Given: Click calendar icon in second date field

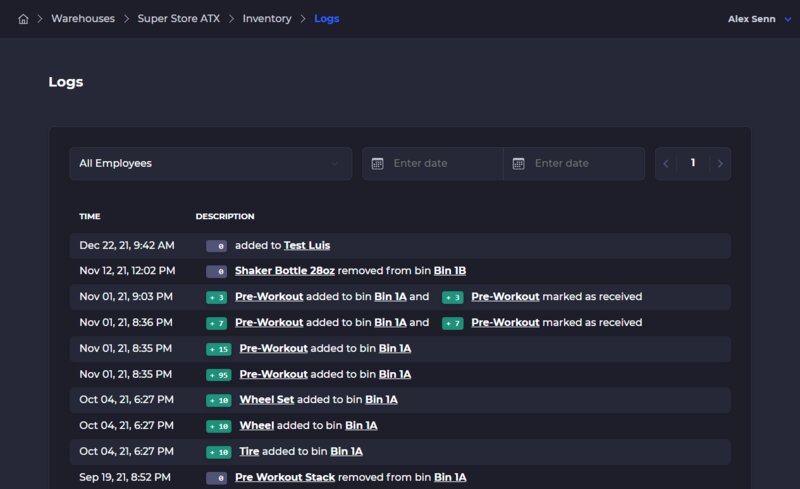Looking at the screenshot, I should (x=519, y=163).
